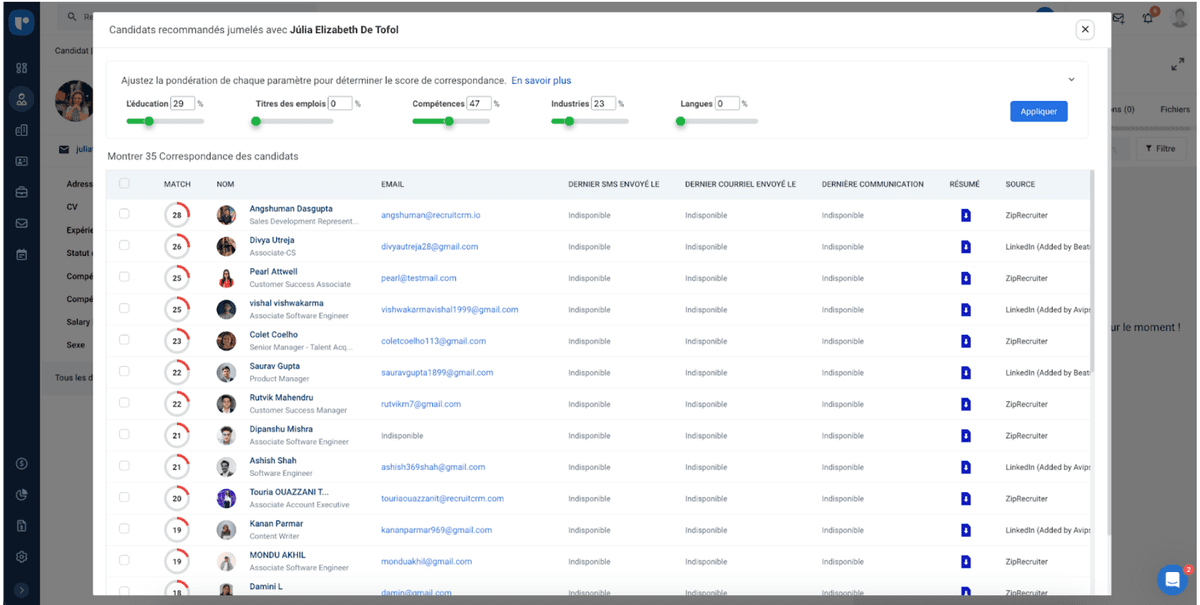Open the En savoir plus link
This screenshot has height=605, width=1200.
click(x=541, y=80)
